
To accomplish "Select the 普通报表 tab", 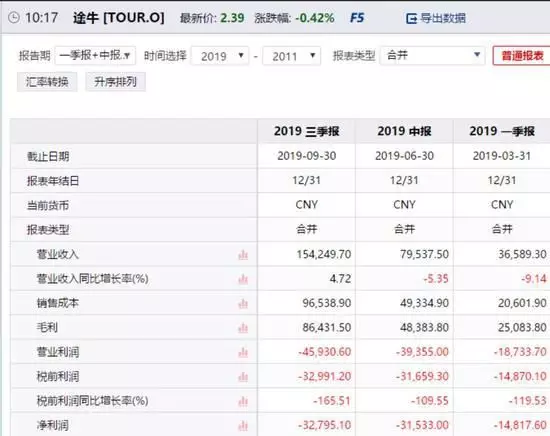I will click(522, 55).
